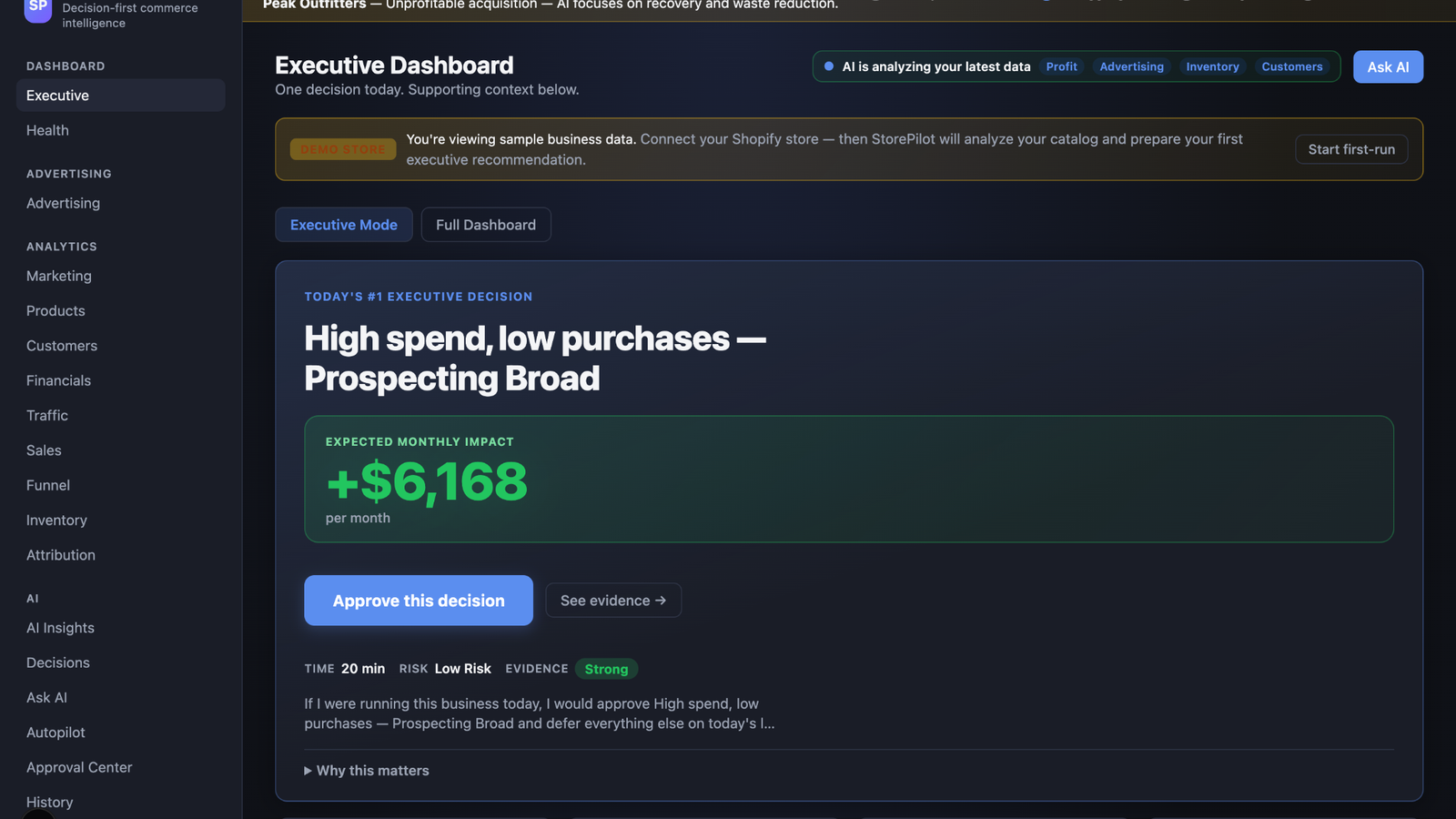The height and width of the screenshot is (819, 1456).
Task: Click the Ask AI button in header
Action: (x=1388, y=67)
